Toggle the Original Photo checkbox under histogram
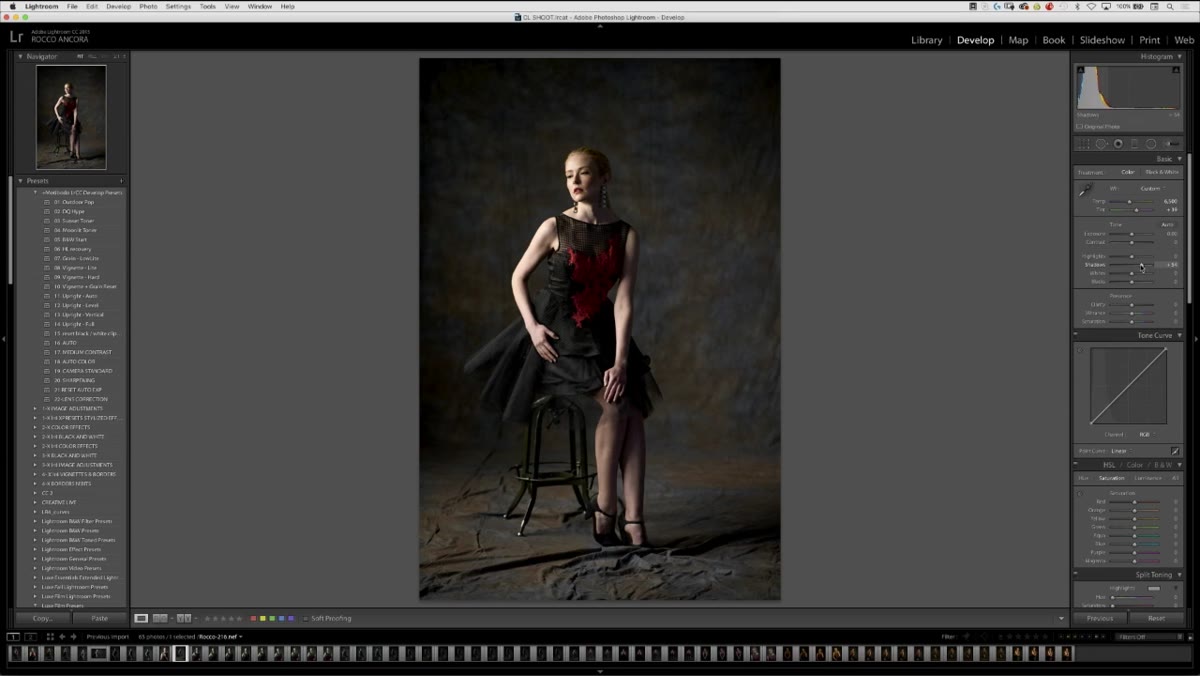The image size is (1200, 676). coord(1079,127)
